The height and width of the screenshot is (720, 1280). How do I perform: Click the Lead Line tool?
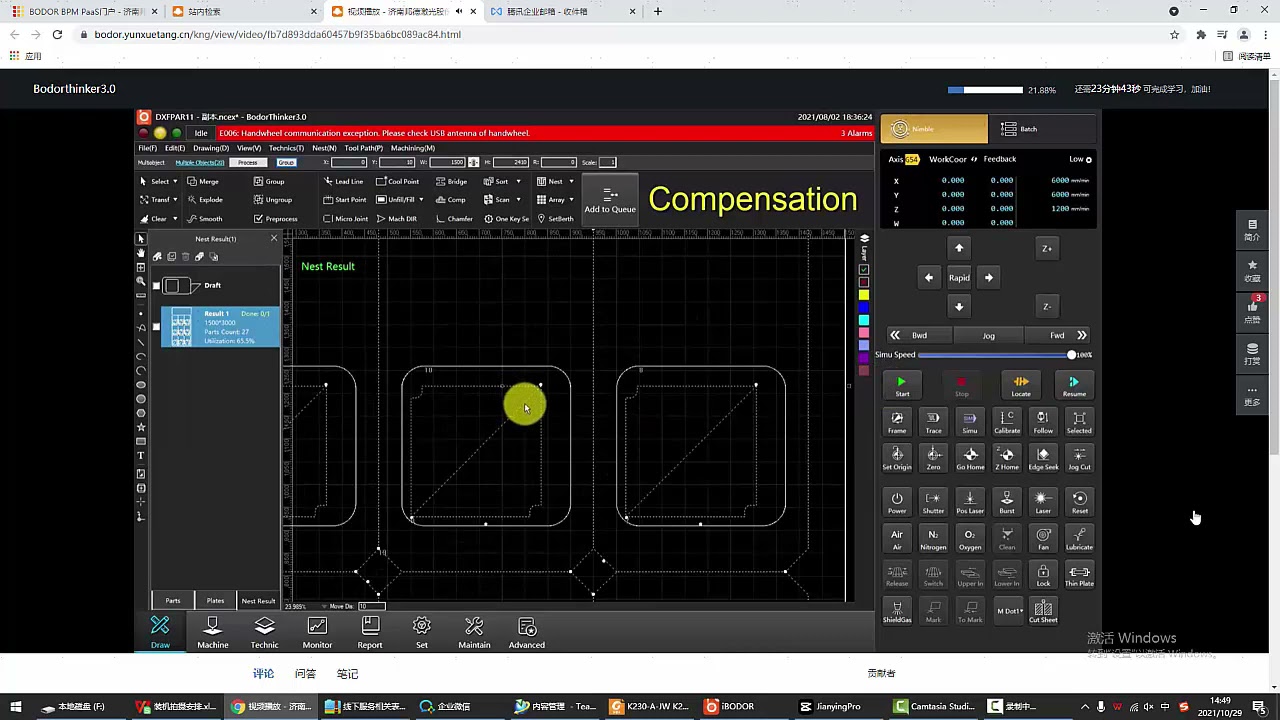pyautogui.click(x=342, y=181)
